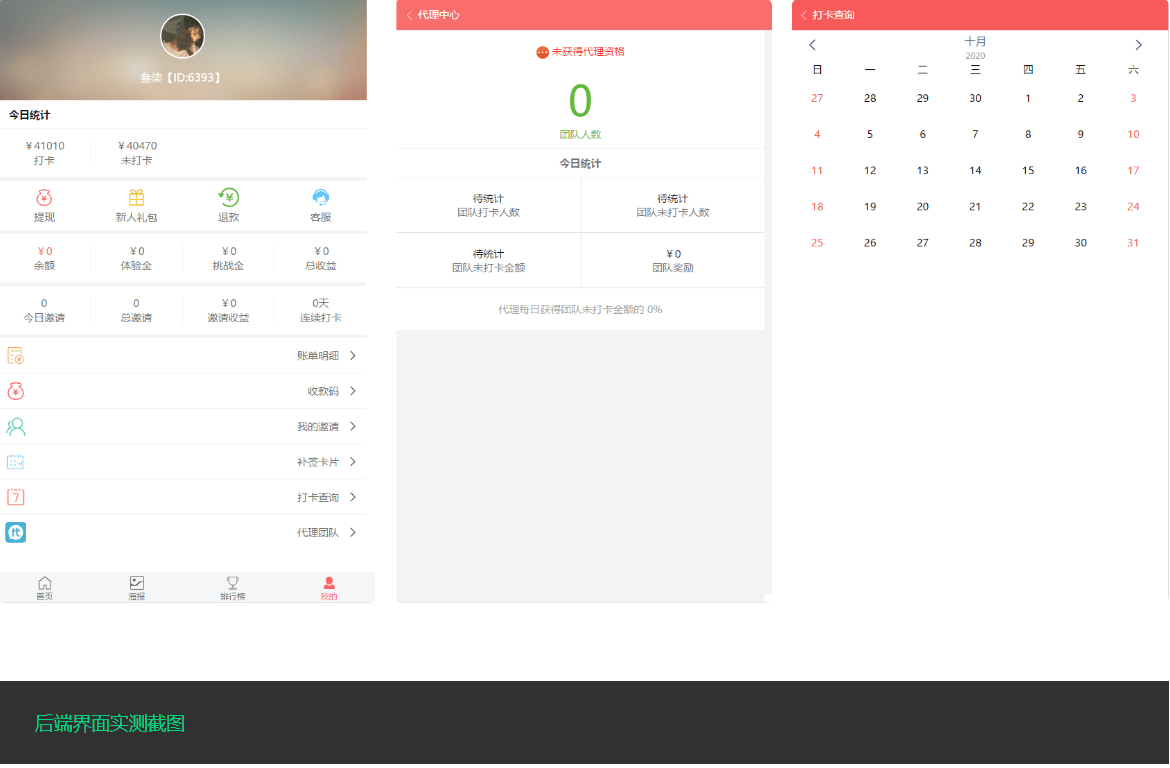Switch to the 首页 home tab

45,589
